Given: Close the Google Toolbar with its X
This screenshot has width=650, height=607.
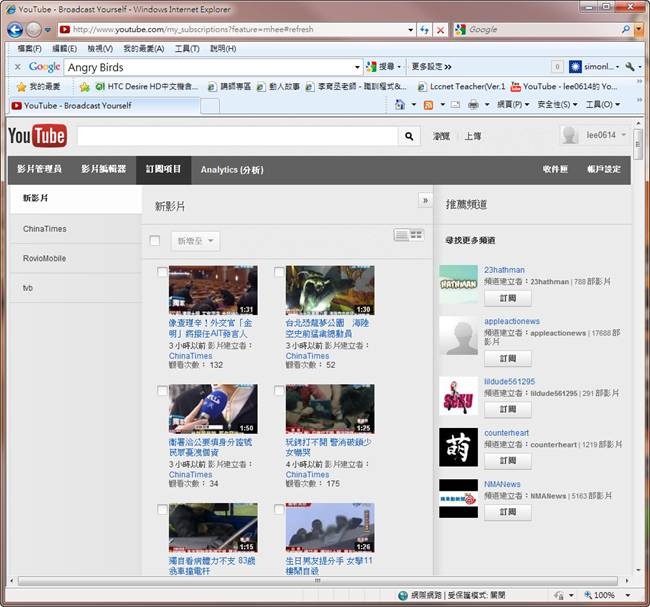Looking at the screenshot, I should pos(17,66).
